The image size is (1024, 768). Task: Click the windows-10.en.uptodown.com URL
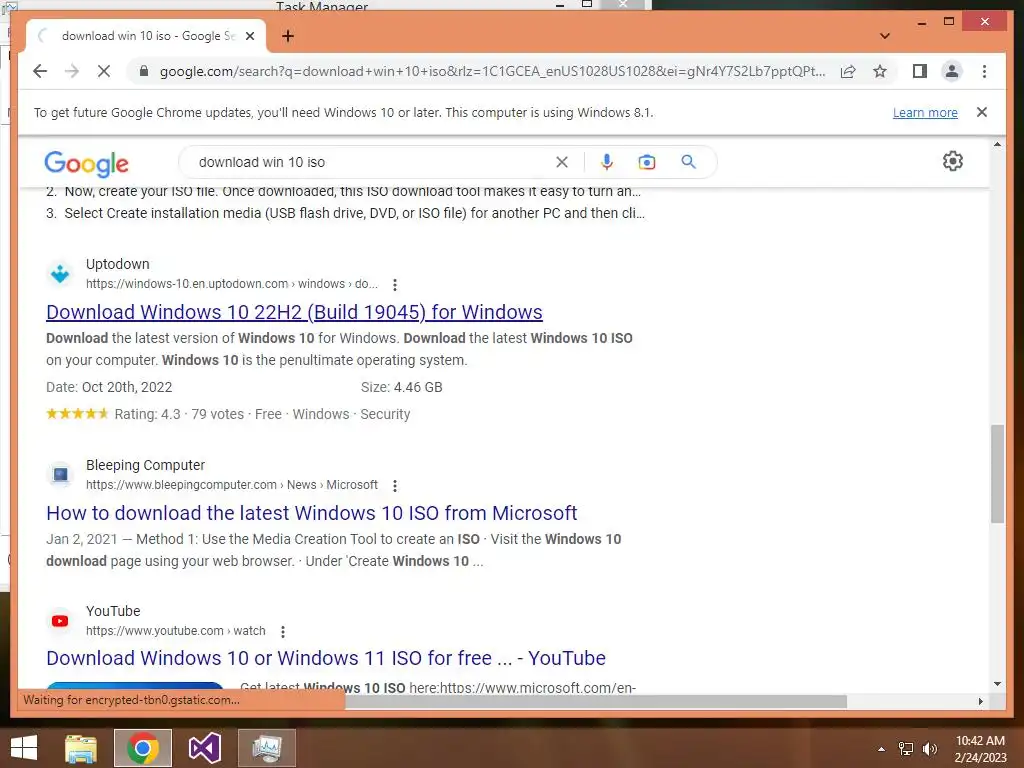click(x=232, y=284)
